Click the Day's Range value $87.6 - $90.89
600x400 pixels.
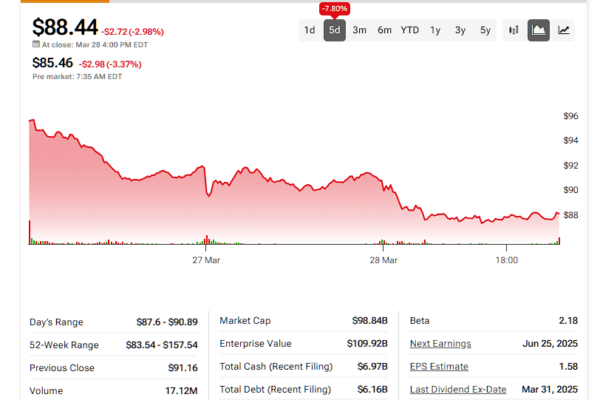click(x=167, y=322)
